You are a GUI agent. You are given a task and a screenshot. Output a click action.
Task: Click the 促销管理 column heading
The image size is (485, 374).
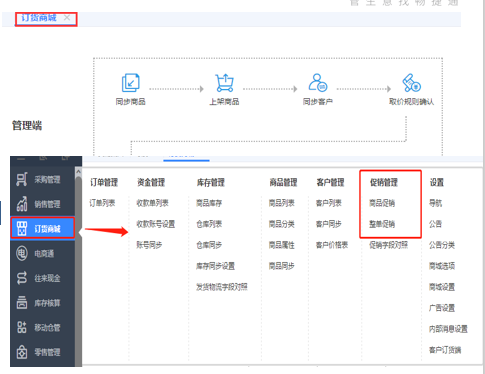pyautogui.click(x=384, y=182)
